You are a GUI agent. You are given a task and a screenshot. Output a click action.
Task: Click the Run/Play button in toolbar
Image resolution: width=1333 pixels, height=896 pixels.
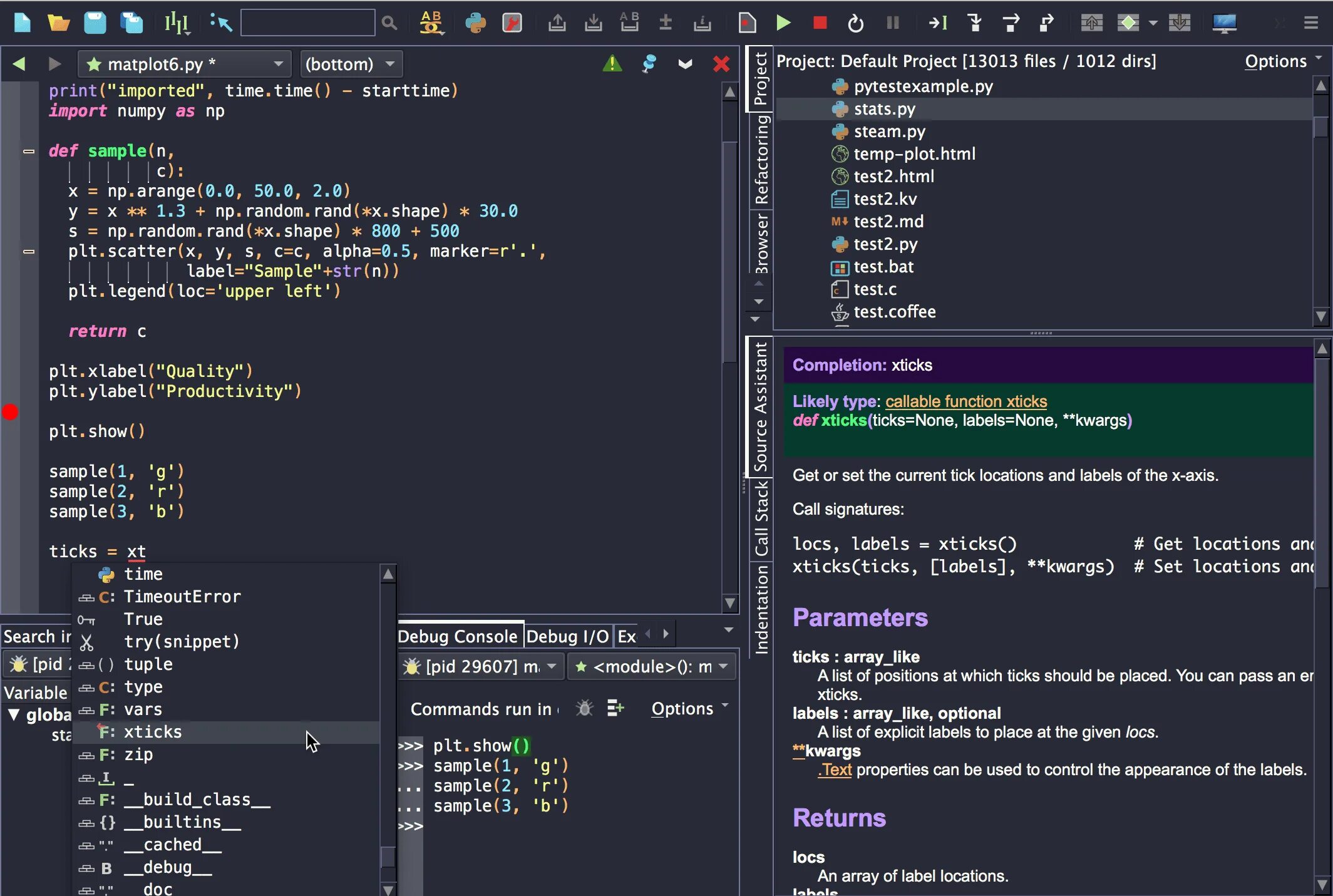785,22
